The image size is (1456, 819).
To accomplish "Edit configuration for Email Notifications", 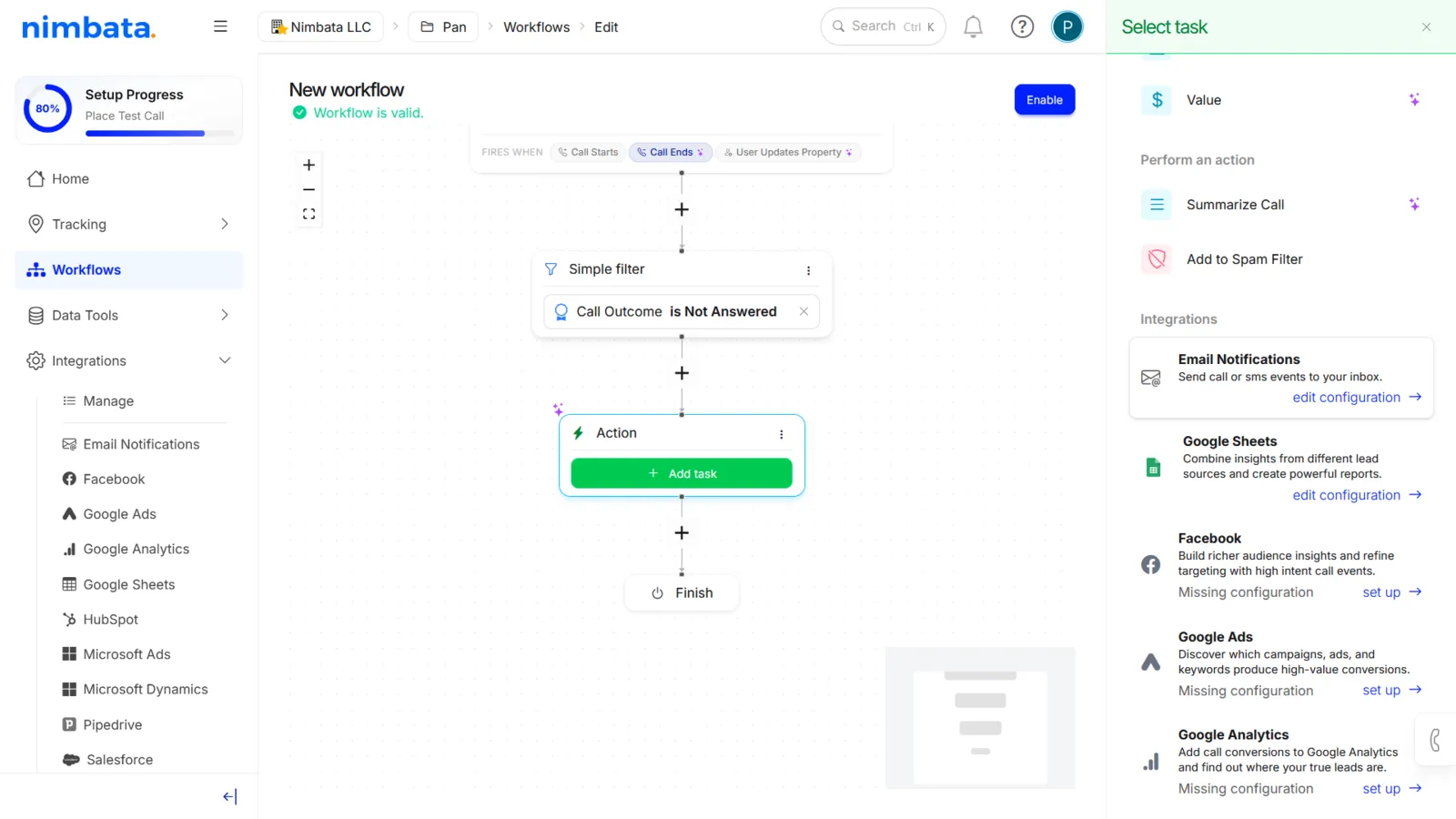I will [1357, 398].
